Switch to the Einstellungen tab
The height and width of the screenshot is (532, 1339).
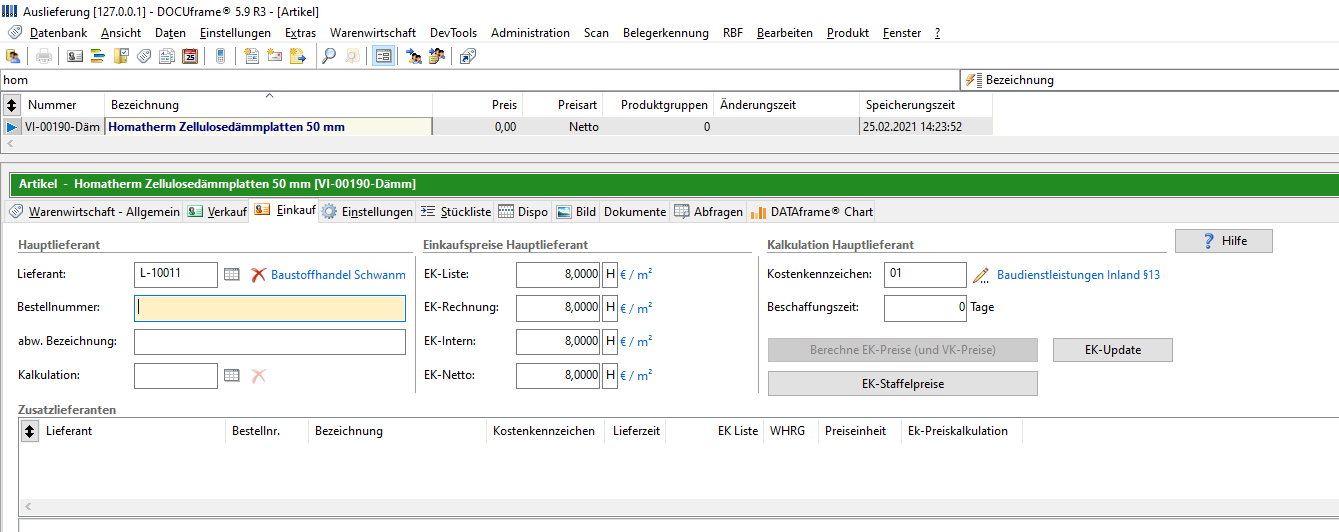(x=367, y=212)
